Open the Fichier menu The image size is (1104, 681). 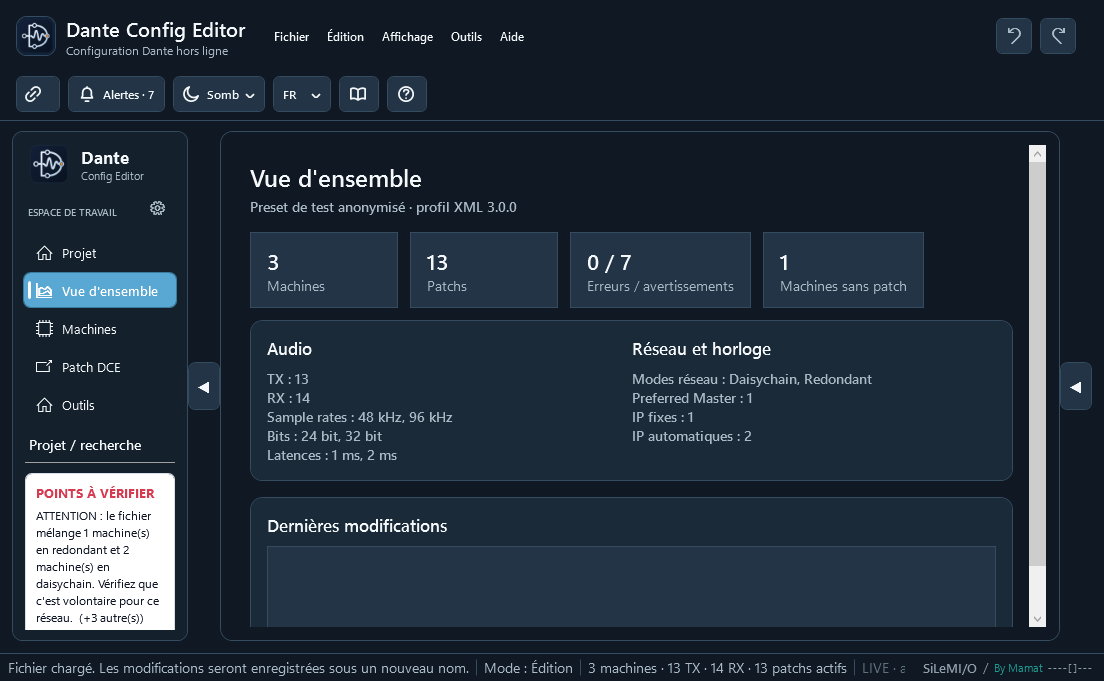point(291,37)
